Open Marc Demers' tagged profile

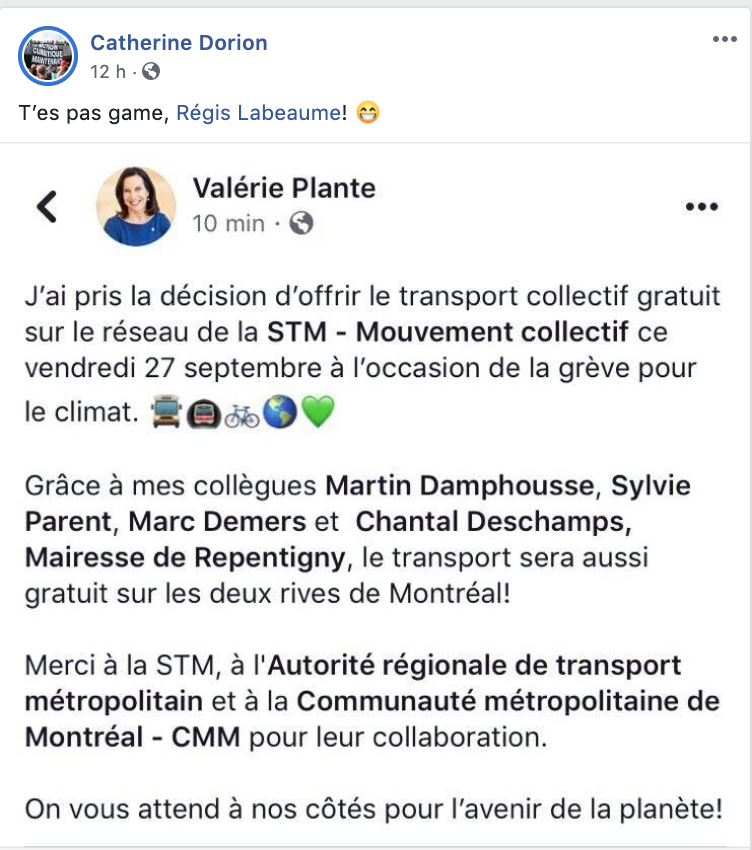click(217, 521)
